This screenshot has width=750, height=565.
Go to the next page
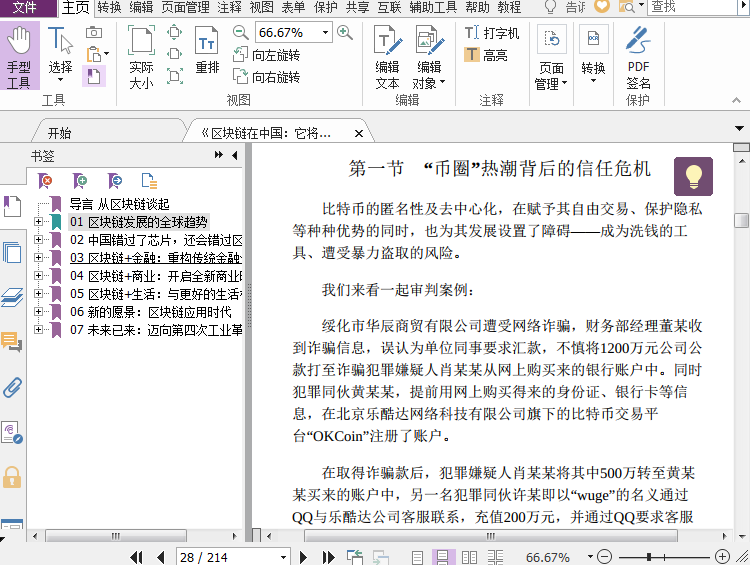pos(303,557)
